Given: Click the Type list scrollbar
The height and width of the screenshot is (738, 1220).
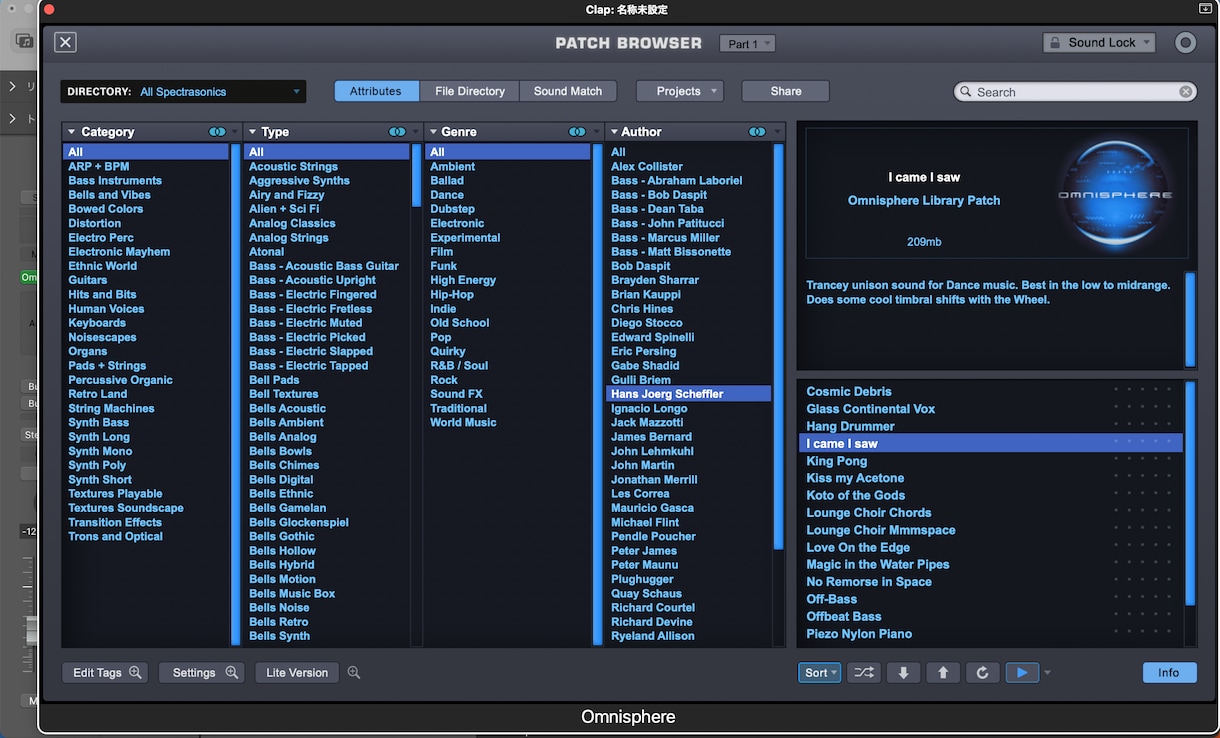Looking at the screenshot, I should point(416,175).
